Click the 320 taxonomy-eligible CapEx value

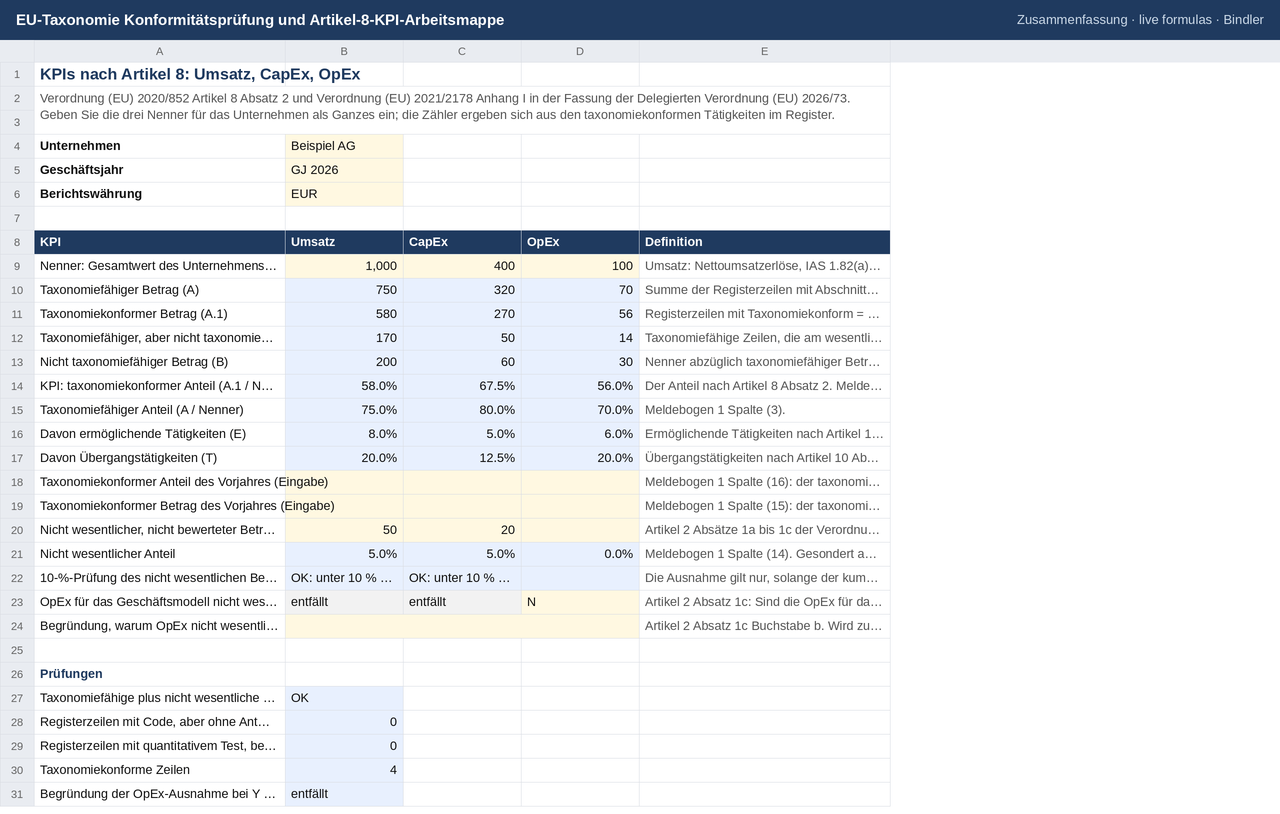462,290
